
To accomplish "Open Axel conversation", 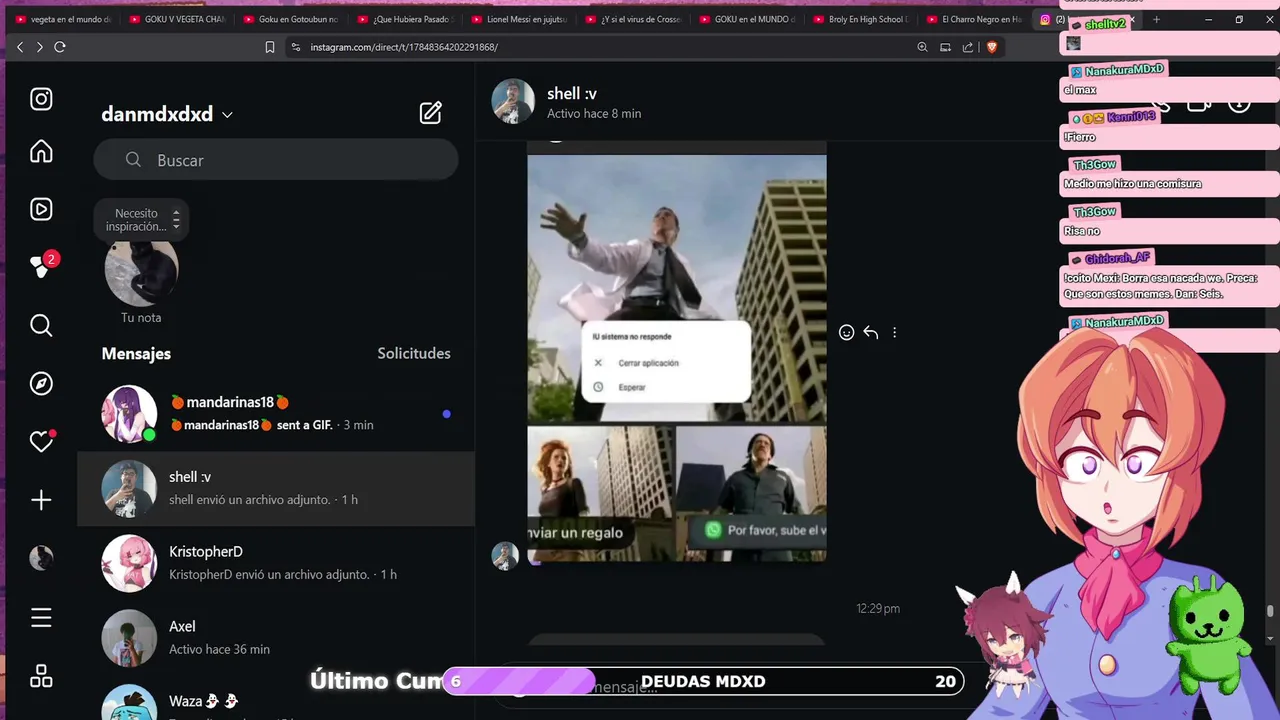I will 276,637.
